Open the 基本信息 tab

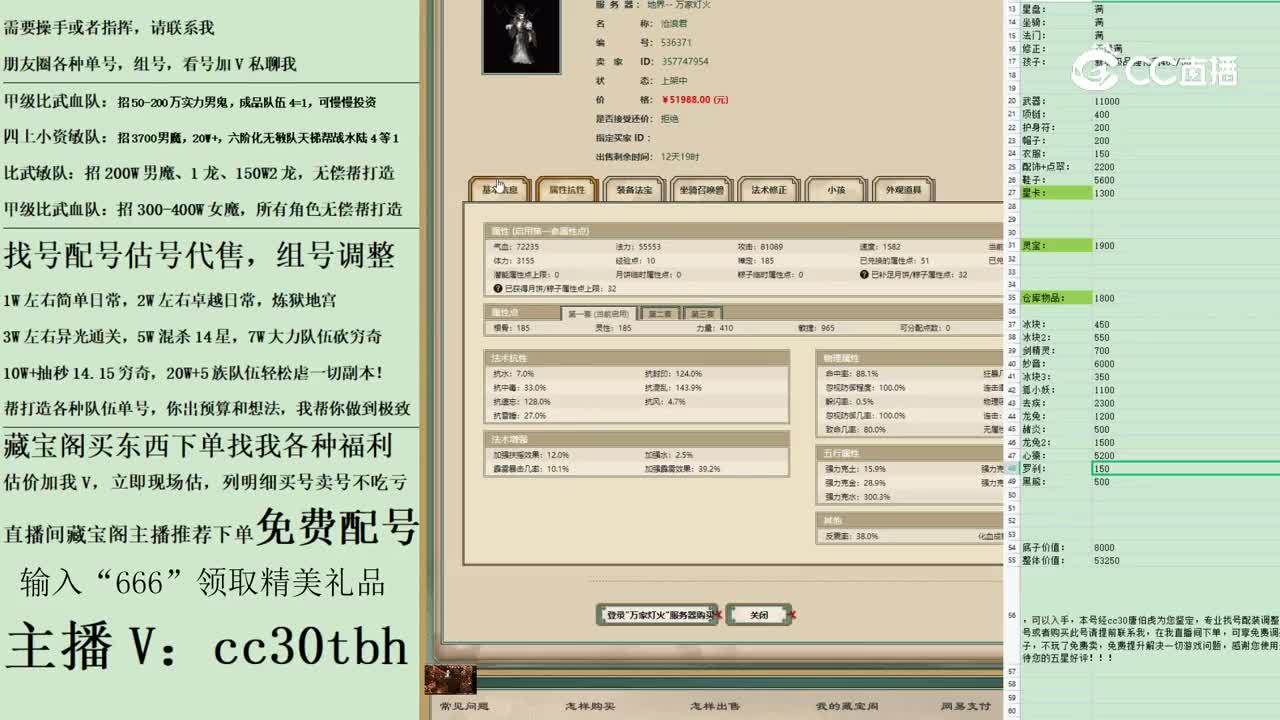pos(499,189)
